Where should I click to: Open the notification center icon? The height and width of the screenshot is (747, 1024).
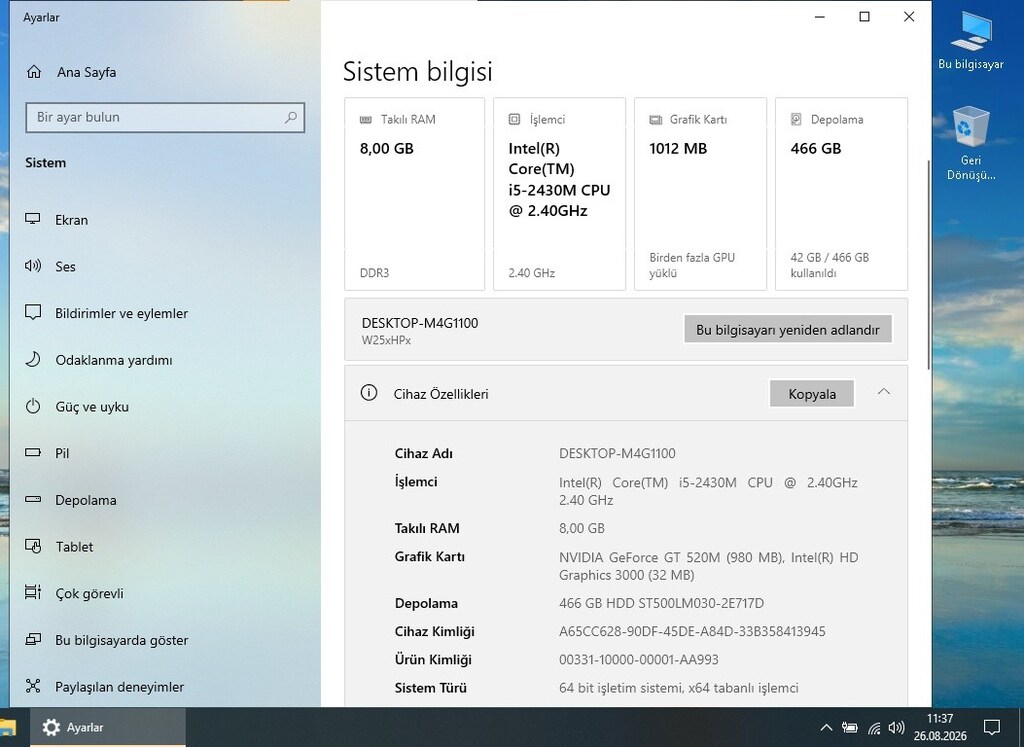(x=992, y=727)
